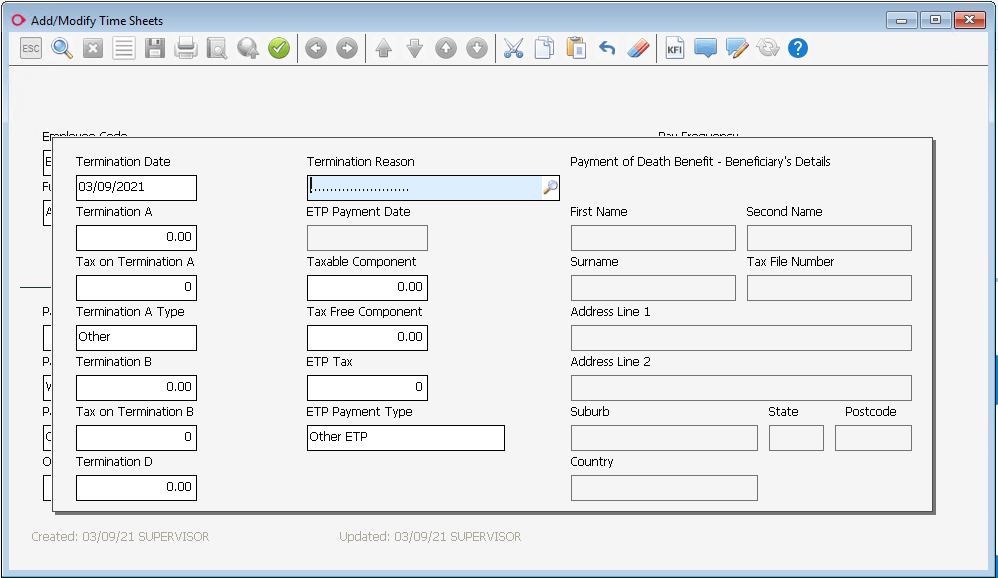Viewport: 998px width, 578px height.
Task: Click the Tax on Termination A field
Action: tap(136, 288)
